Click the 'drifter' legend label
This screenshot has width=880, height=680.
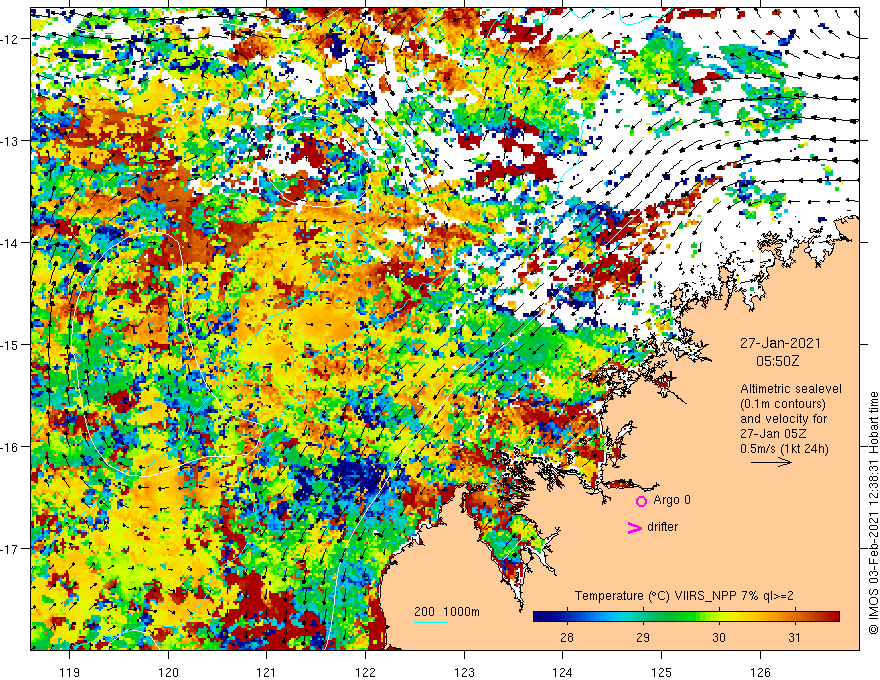(662, 527)
